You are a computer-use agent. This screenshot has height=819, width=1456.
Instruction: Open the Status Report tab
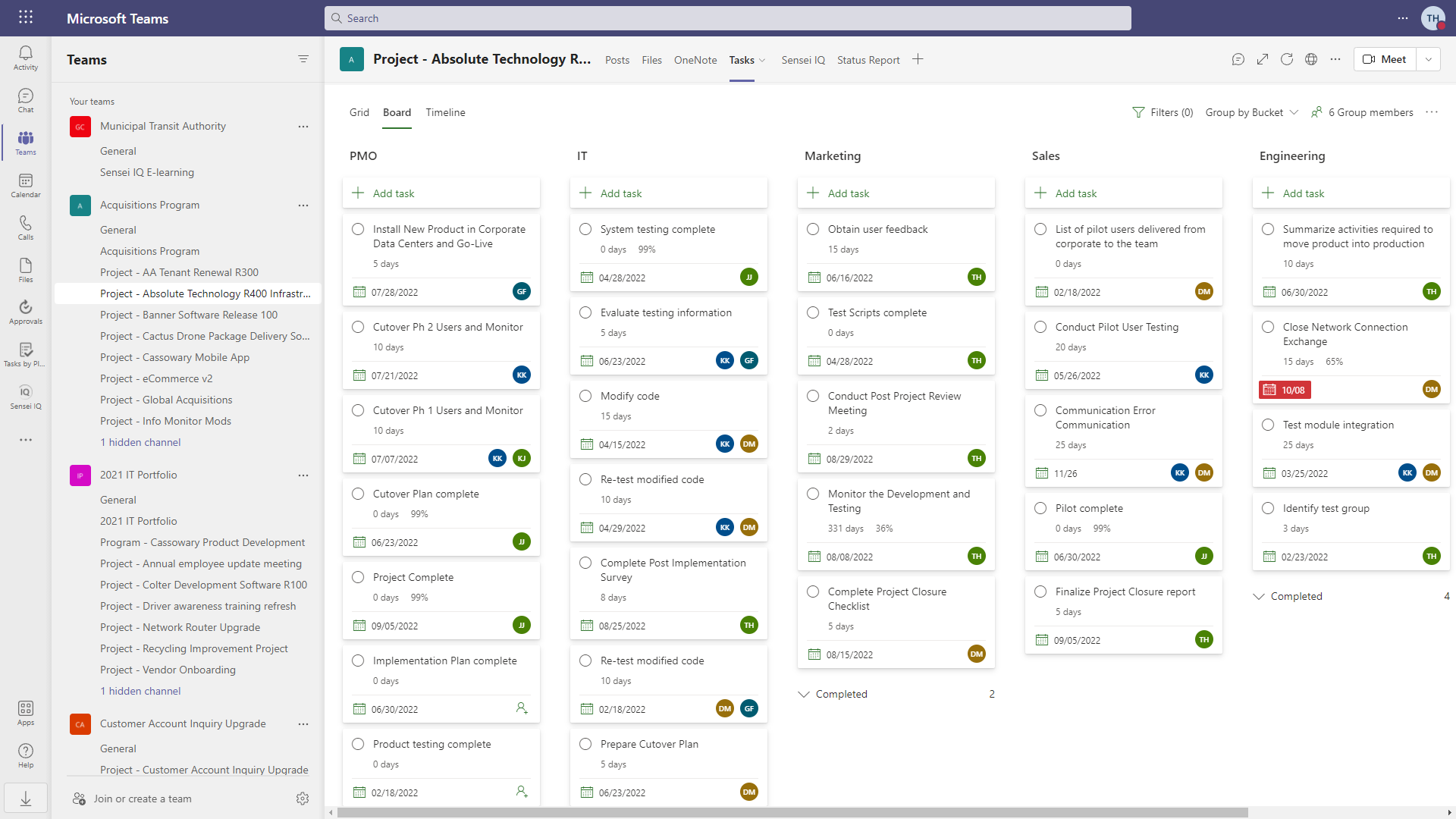(x=868, y=60)
